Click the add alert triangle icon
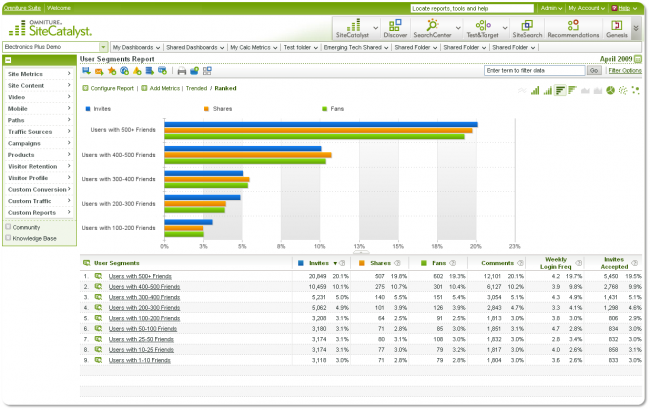Viewport: 650px width, 410px height. 137,71
